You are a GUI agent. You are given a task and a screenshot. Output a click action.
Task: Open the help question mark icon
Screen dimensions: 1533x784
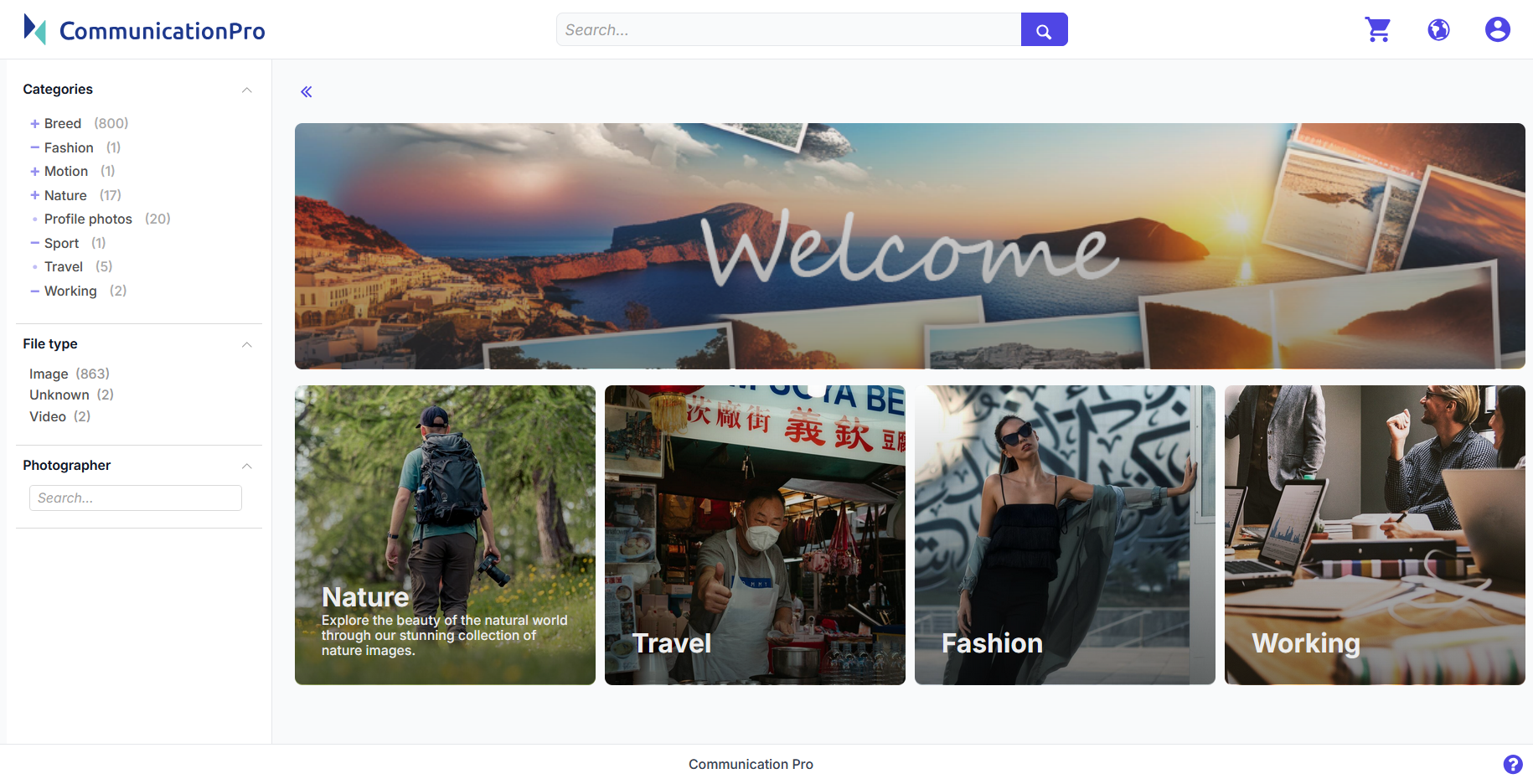[x=1512, y=764]
